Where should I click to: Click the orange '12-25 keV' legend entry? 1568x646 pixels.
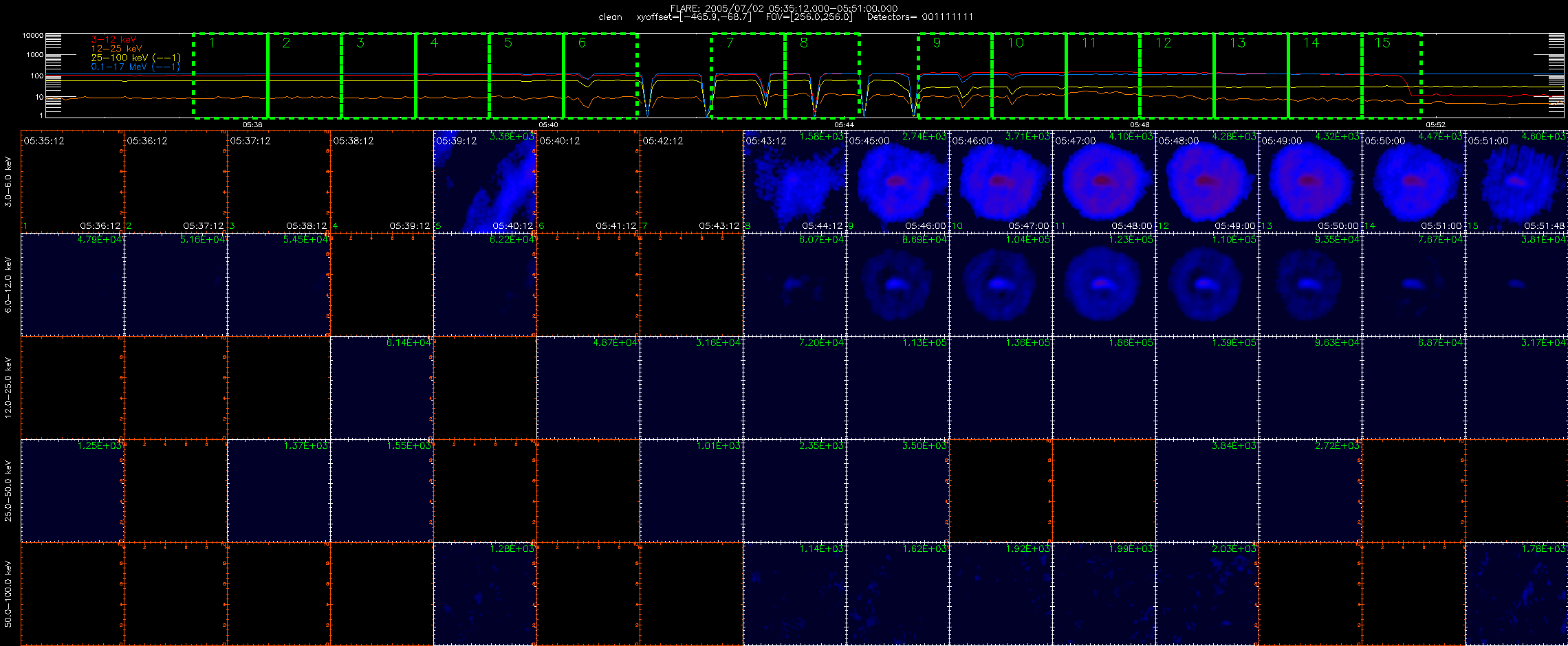116,49
